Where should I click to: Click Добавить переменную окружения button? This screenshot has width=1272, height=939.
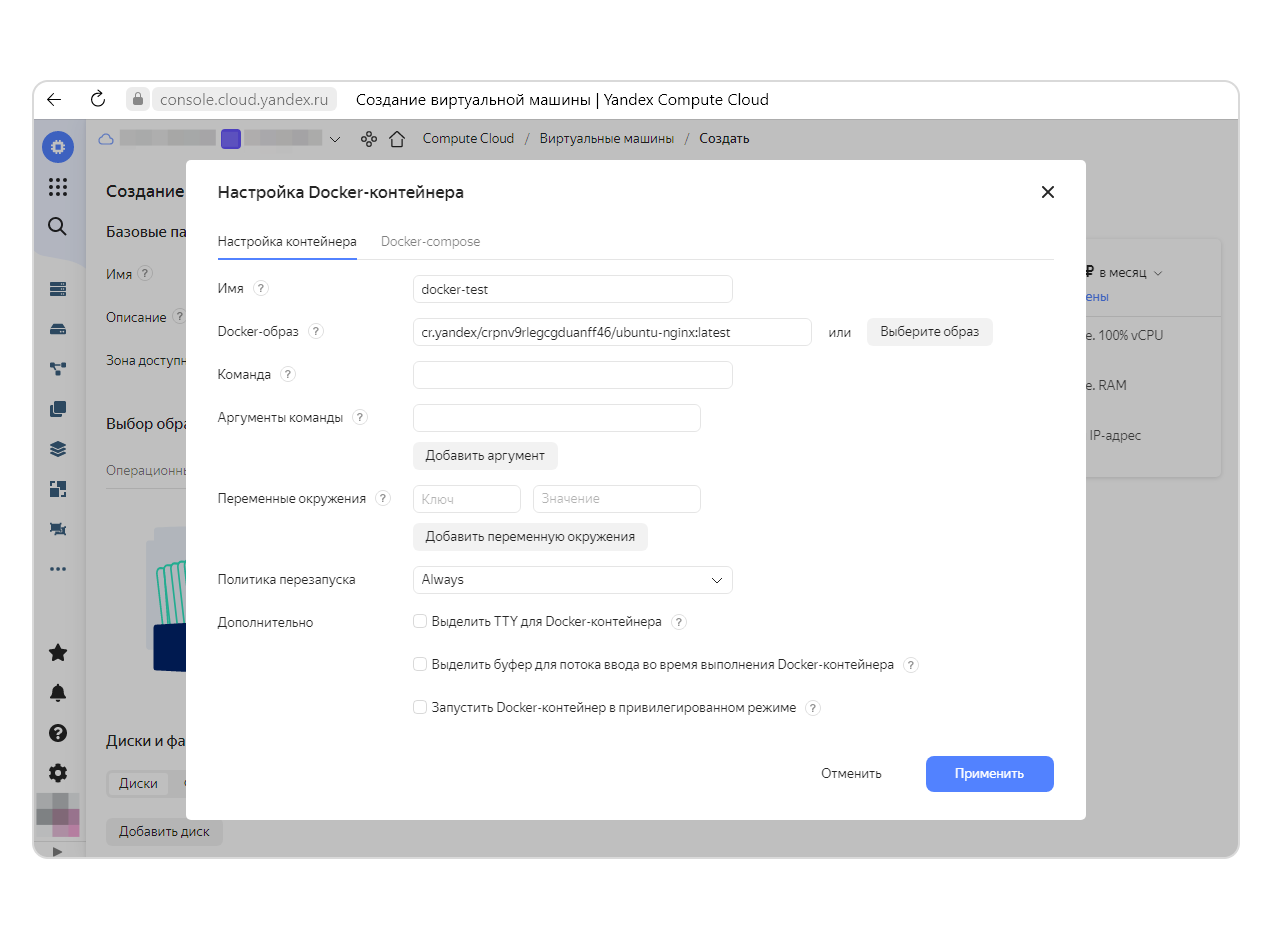pyautogui.click(x=530, y=536)
